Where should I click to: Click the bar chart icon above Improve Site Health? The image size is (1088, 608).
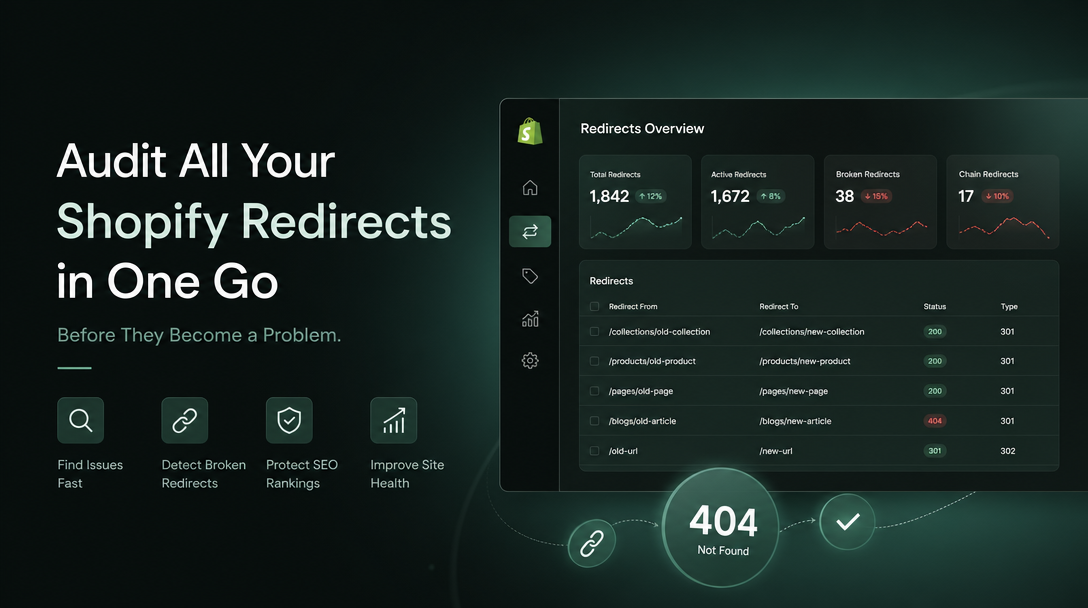pyautogui.click(x=393, y=421)
